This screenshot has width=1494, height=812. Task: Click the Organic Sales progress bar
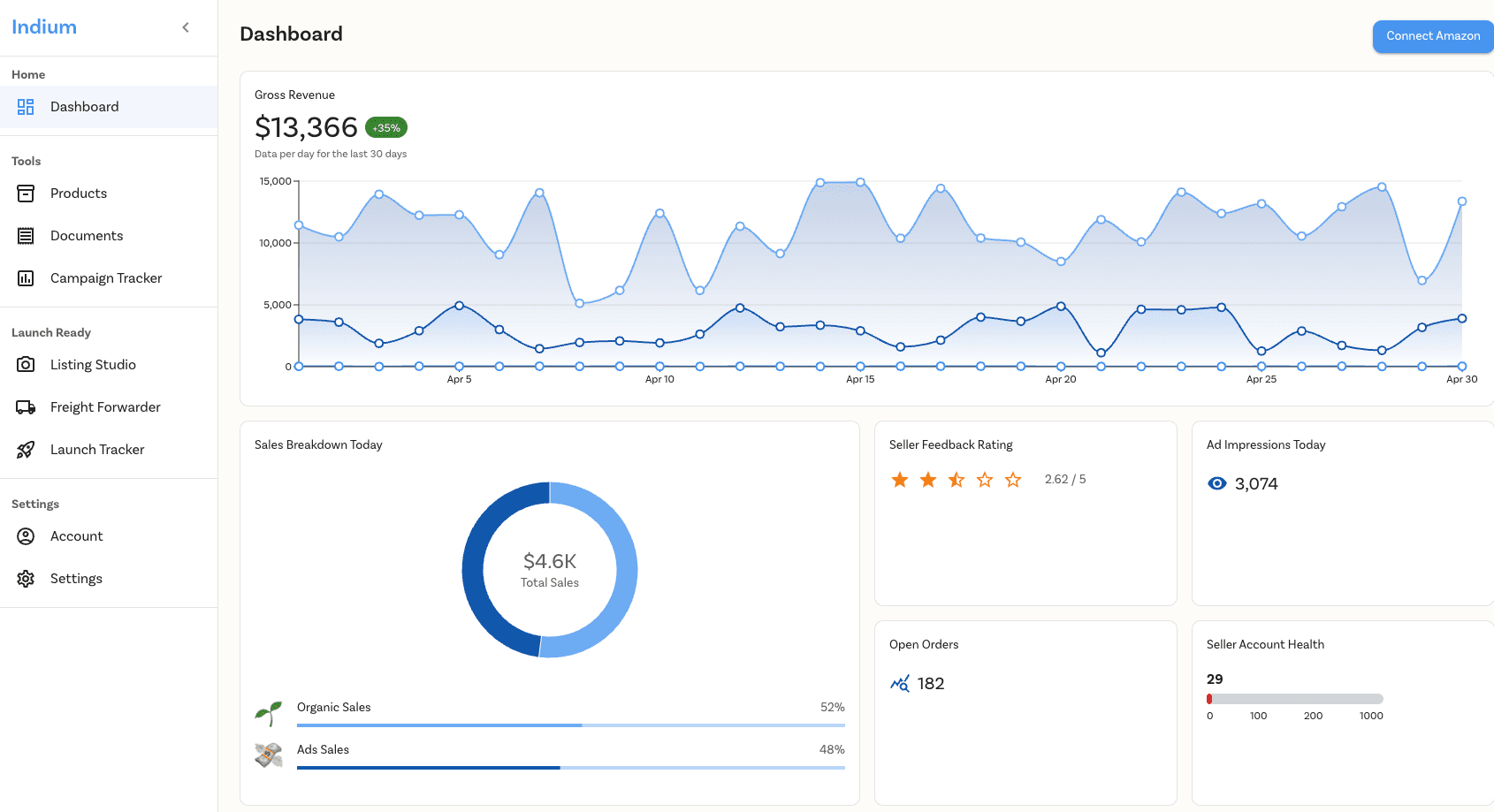[570, 725]
